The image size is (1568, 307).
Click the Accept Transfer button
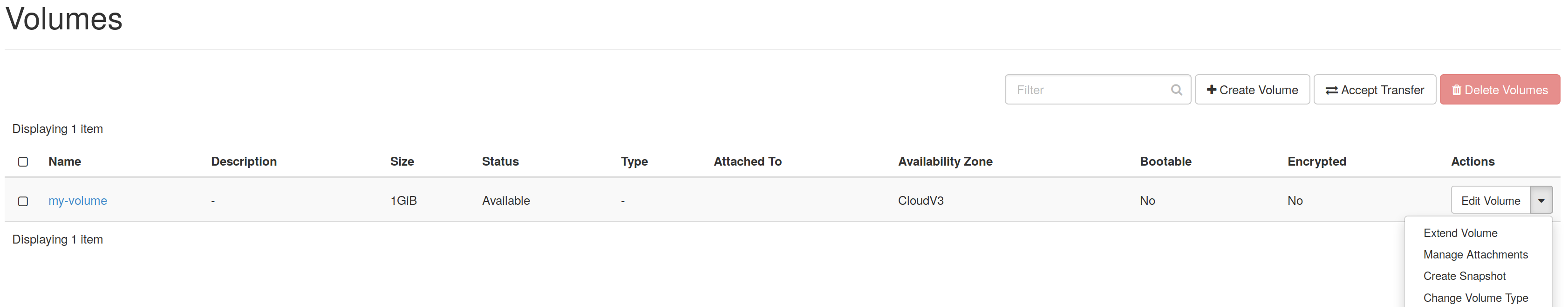point(1374,90)
